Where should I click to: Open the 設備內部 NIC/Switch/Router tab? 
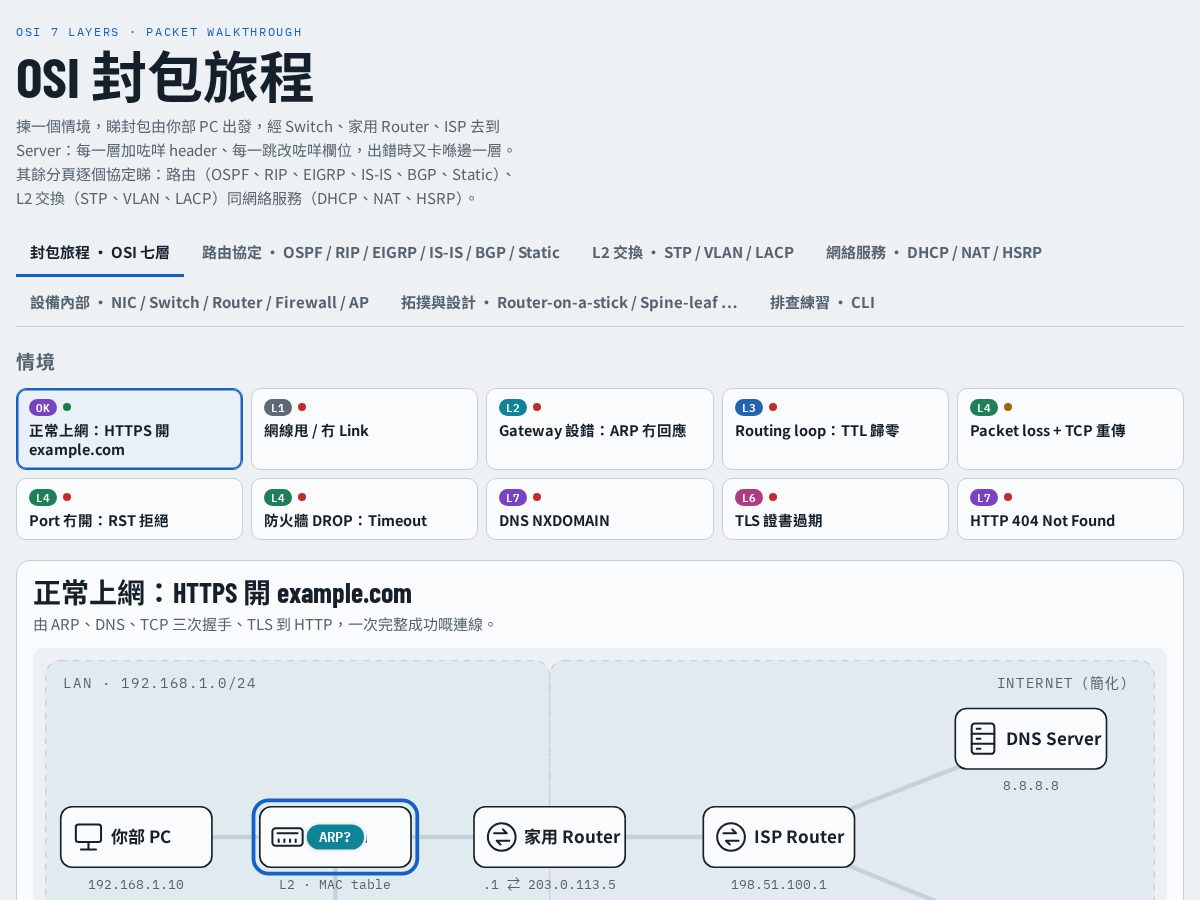coord(200,302)
